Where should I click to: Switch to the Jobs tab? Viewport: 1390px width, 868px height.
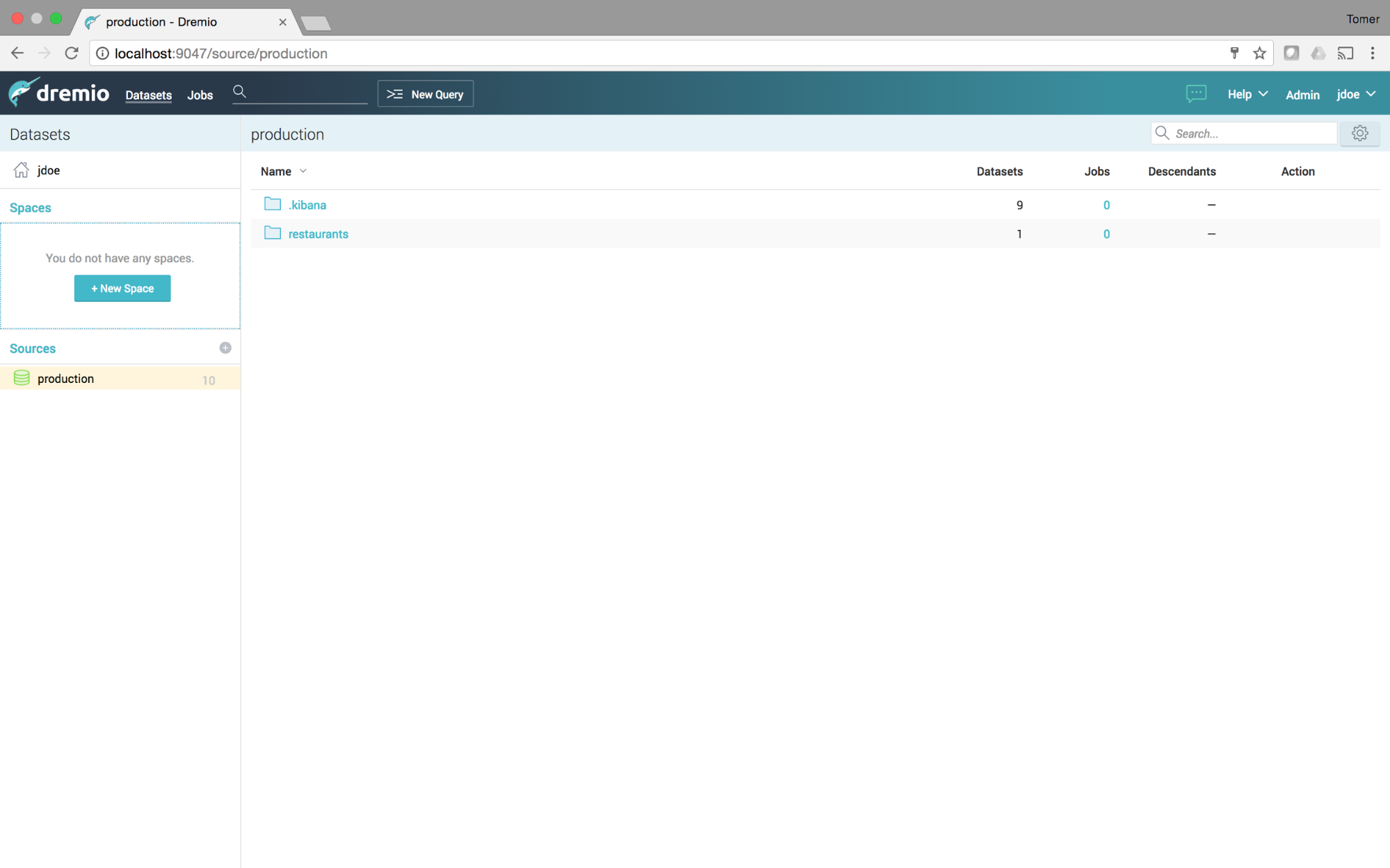(200, 95)
